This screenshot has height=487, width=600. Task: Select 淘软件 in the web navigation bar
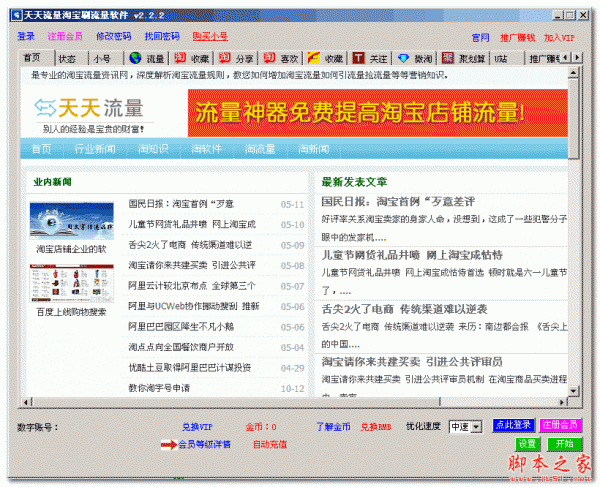206,149
